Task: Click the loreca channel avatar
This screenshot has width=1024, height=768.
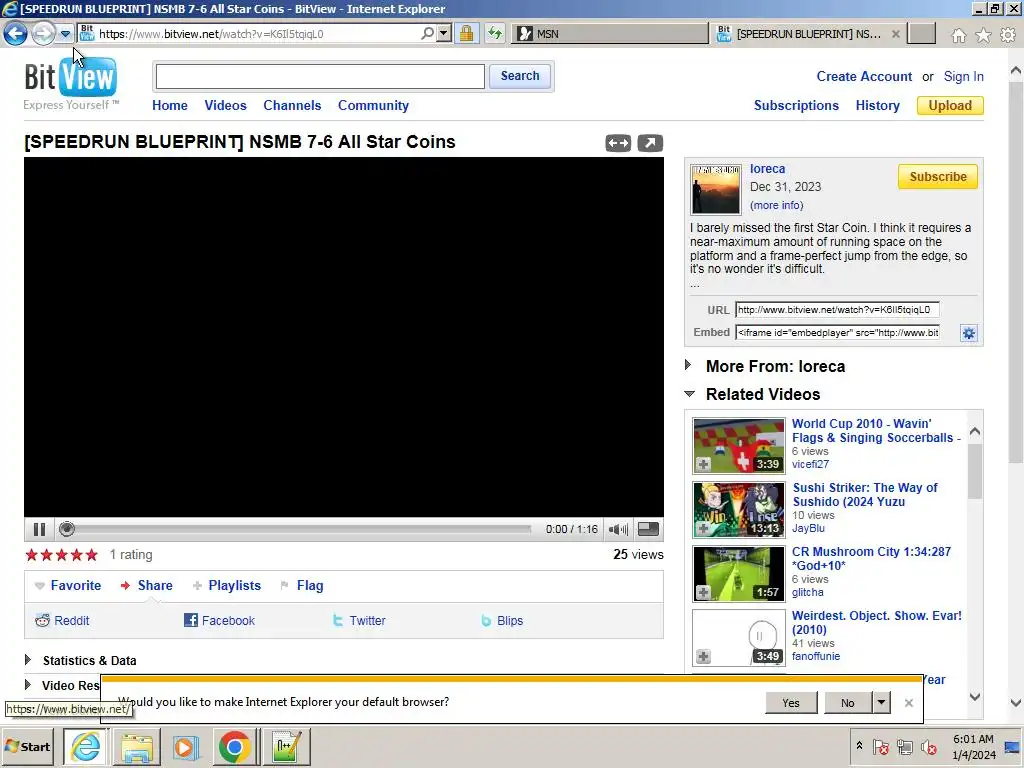Action: [716, 189]
